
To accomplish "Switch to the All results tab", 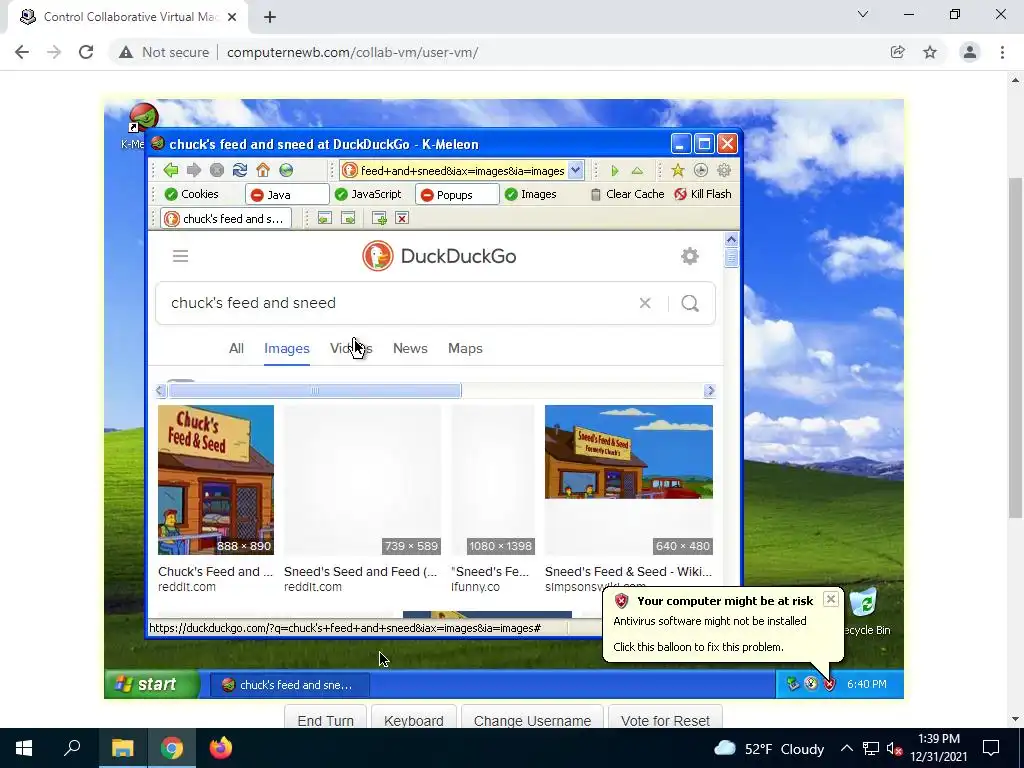I will [236, 349].
